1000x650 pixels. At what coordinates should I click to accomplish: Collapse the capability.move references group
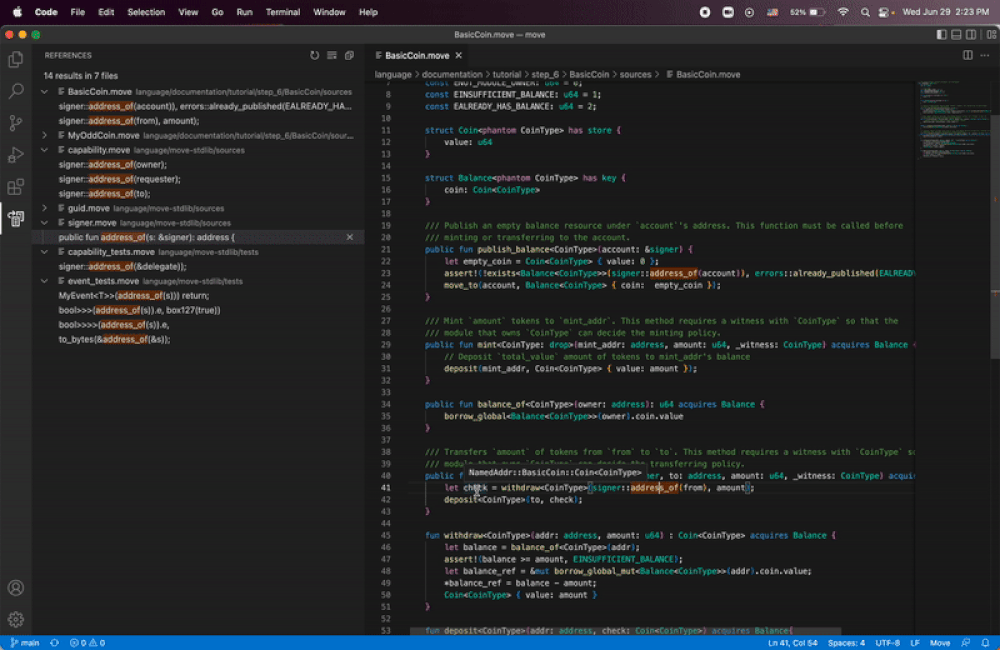coord(45,150)
